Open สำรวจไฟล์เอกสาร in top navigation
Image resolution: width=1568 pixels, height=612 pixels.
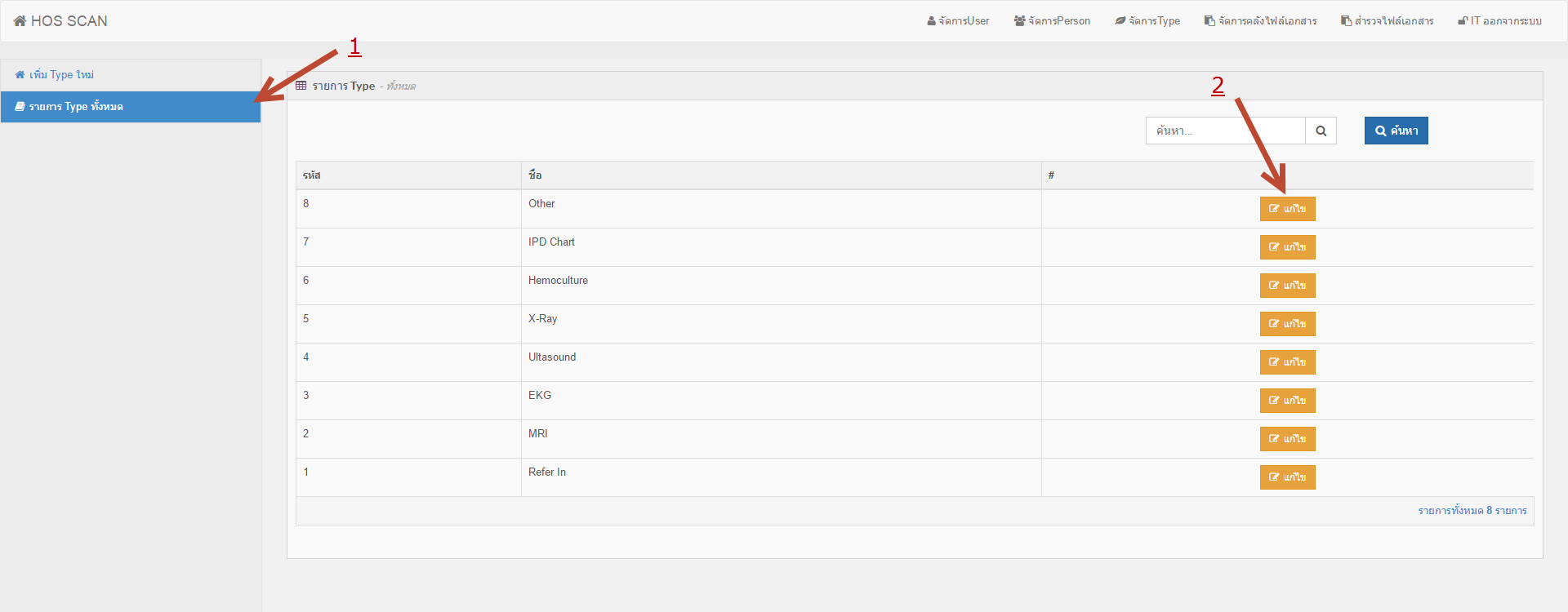[x=1387, y=21]
